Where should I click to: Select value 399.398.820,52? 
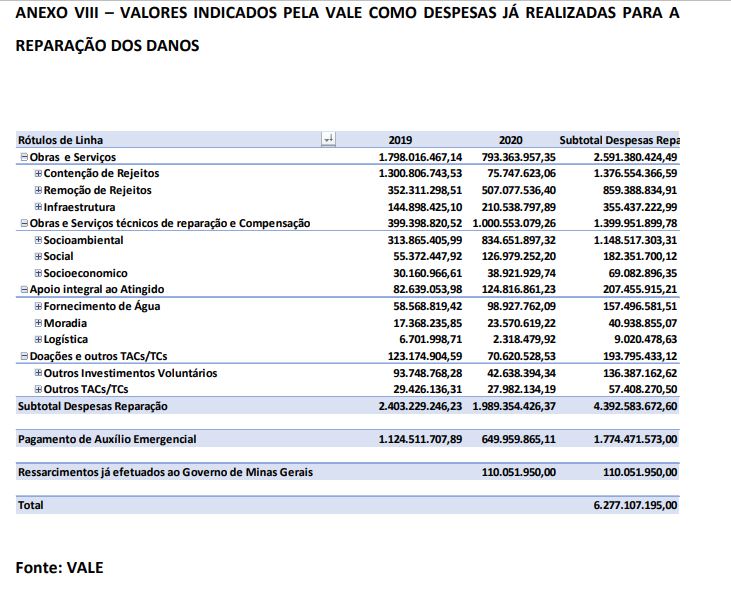425,224
